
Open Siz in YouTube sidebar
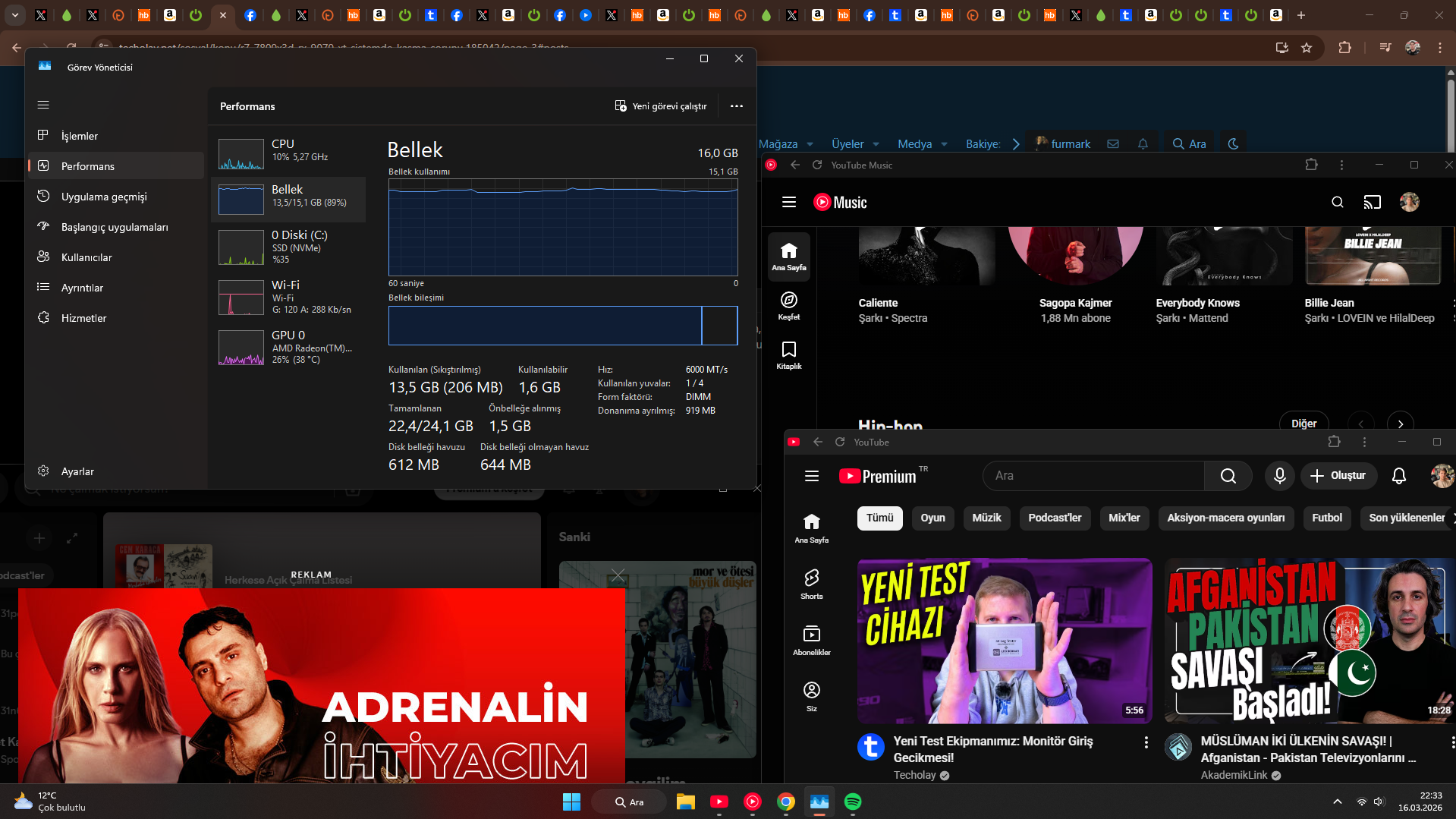pos(812,696)
